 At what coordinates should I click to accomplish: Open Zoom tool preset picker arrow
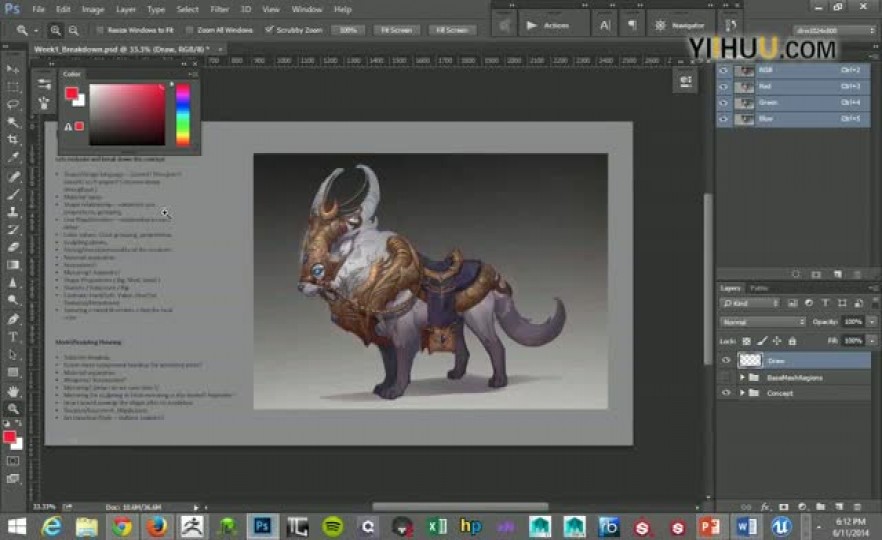36,30
